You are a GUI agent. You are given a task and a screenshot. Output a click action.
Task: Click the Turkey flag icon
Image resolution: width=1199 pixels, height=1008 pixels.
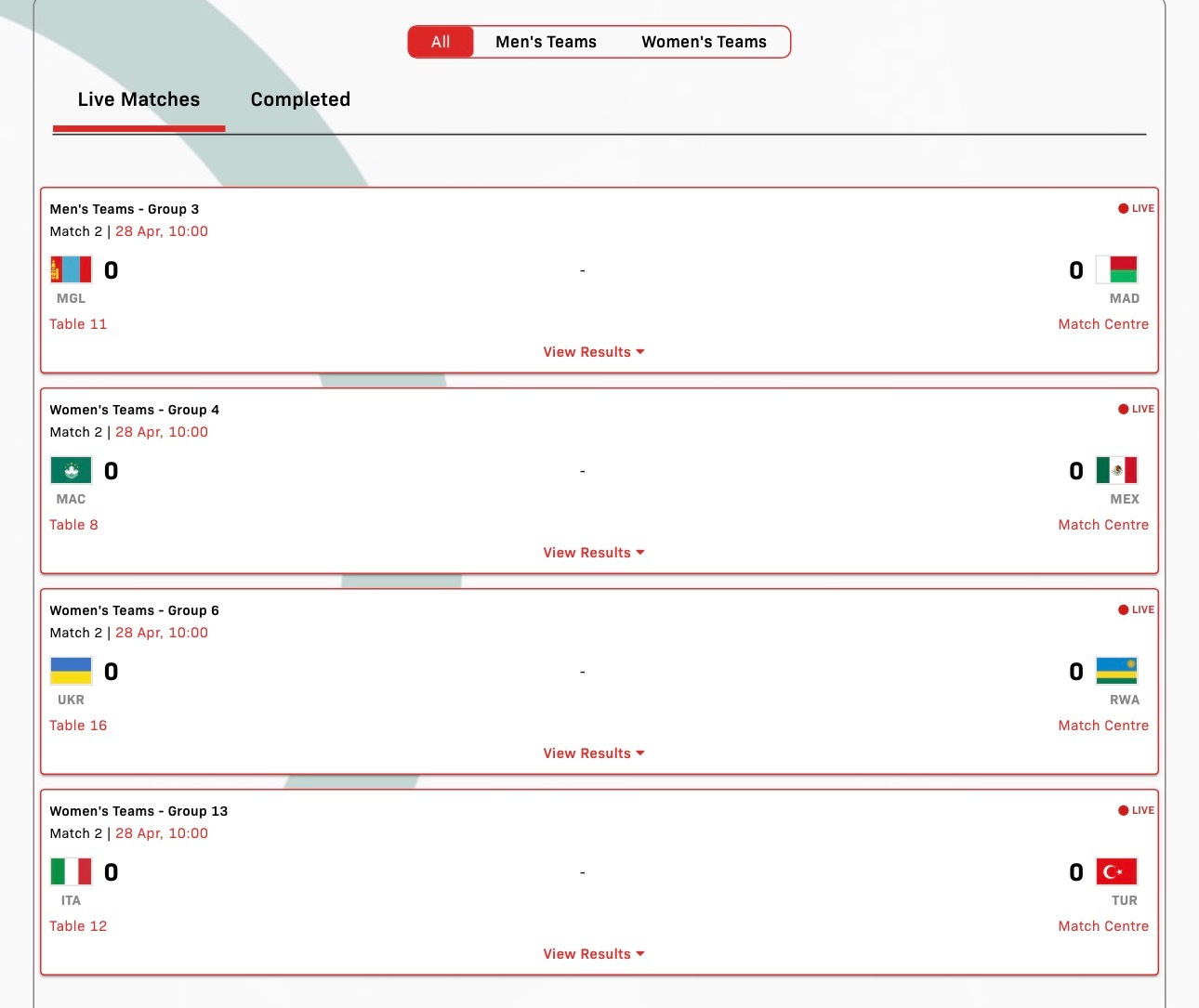(1117, 871)
